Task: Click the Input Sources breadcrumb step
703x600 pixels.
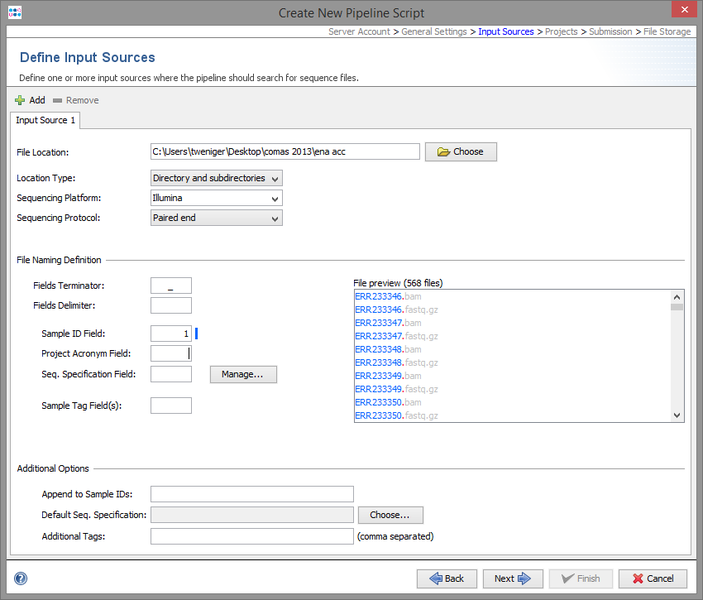Action: tap(506, 32)
